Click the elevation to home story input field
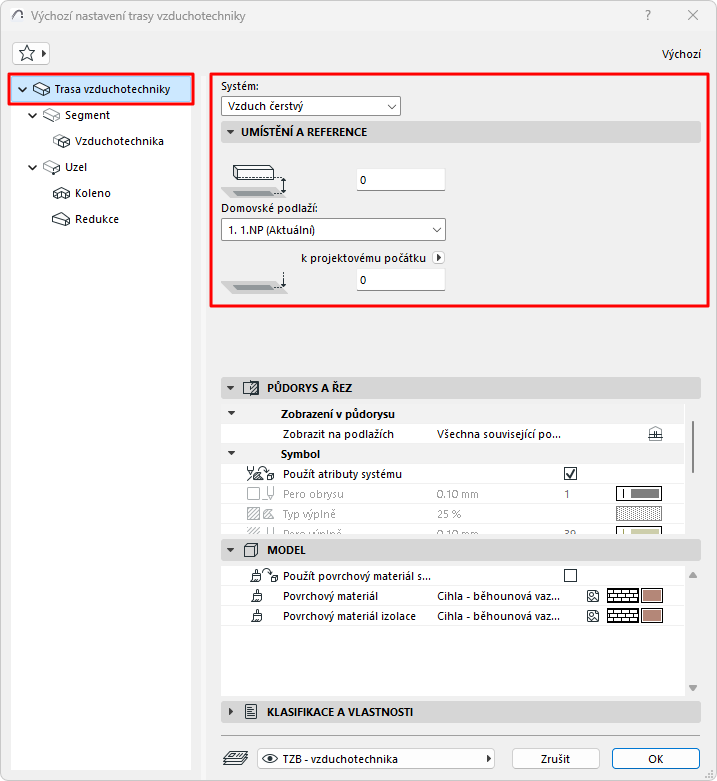 click(x=401, y=180)
